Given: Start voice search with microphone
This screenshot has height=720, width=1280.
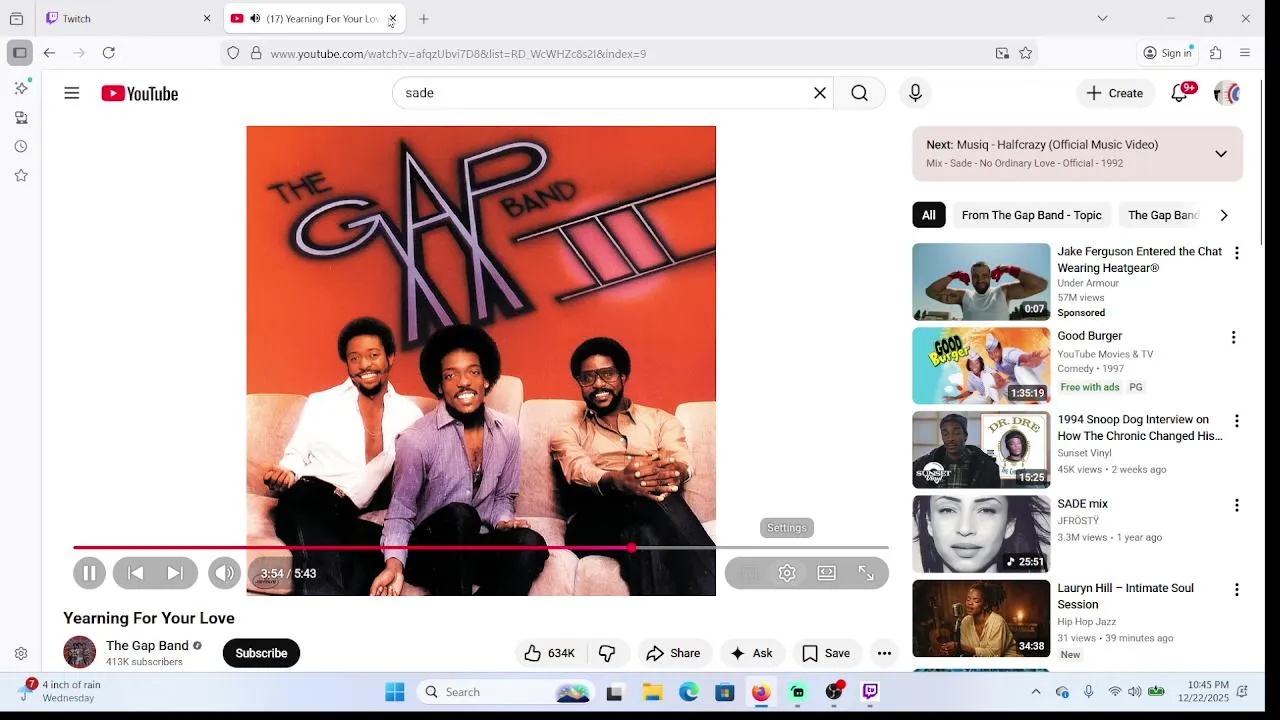Looking at the screenshot, I should coord(915,93).
